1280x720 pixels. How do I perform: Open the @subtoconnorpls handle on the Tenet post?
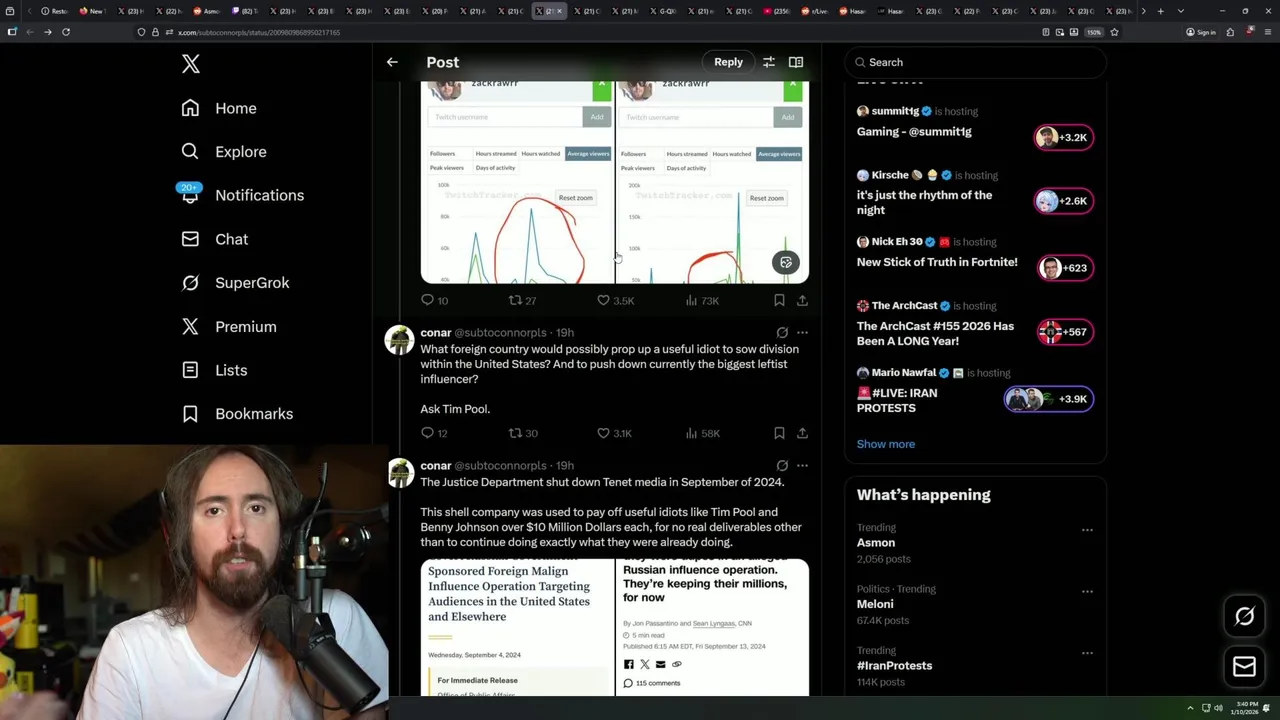[500, 466]
